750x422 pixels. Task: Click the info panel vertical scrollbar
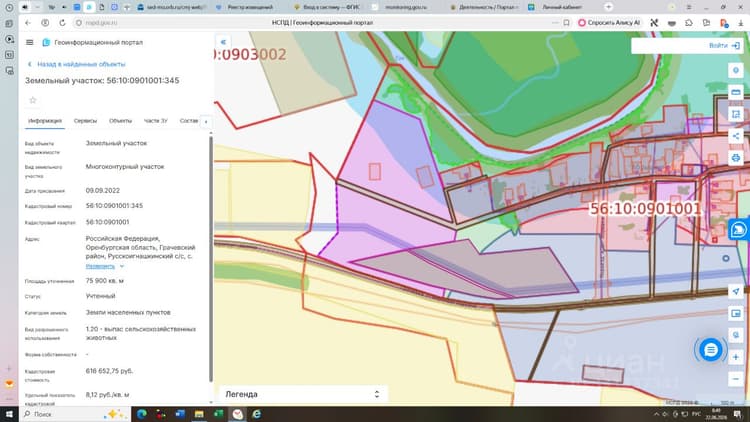pyautogui.click(x=211, y=258)
